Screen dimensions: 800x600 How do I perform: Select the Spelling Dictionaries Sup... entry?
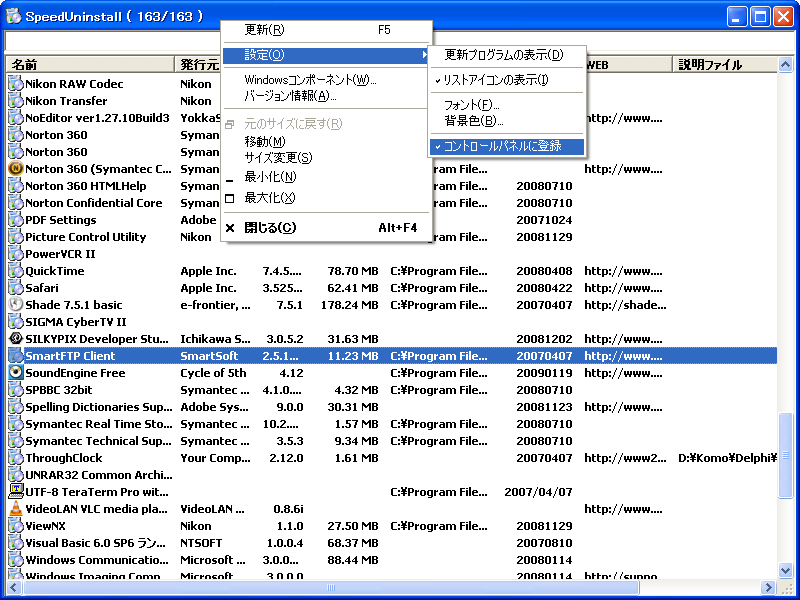[98, 407]
